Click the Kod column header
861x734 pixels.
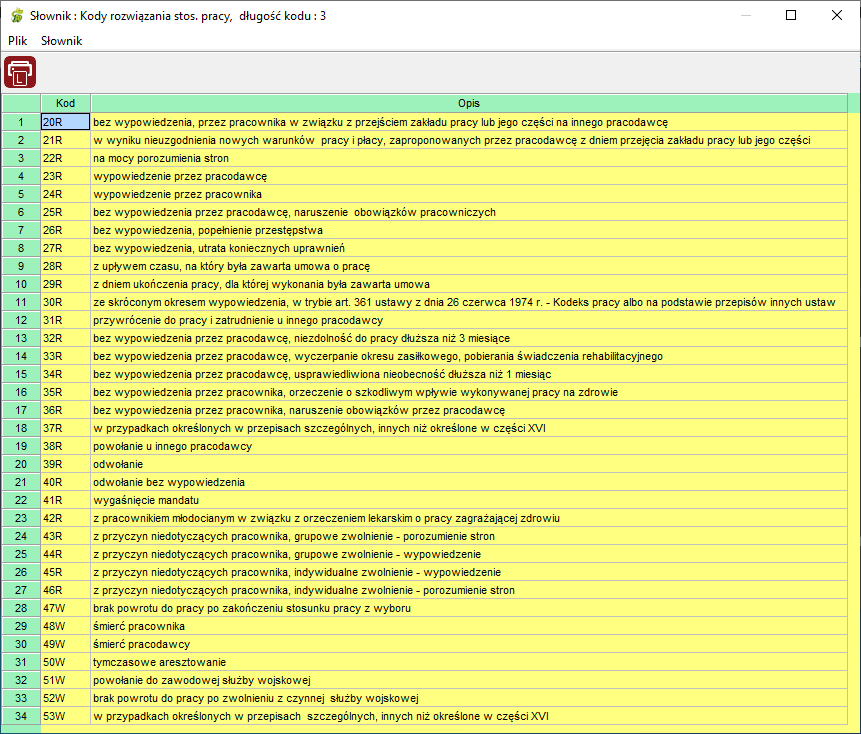tap(65, 103)
